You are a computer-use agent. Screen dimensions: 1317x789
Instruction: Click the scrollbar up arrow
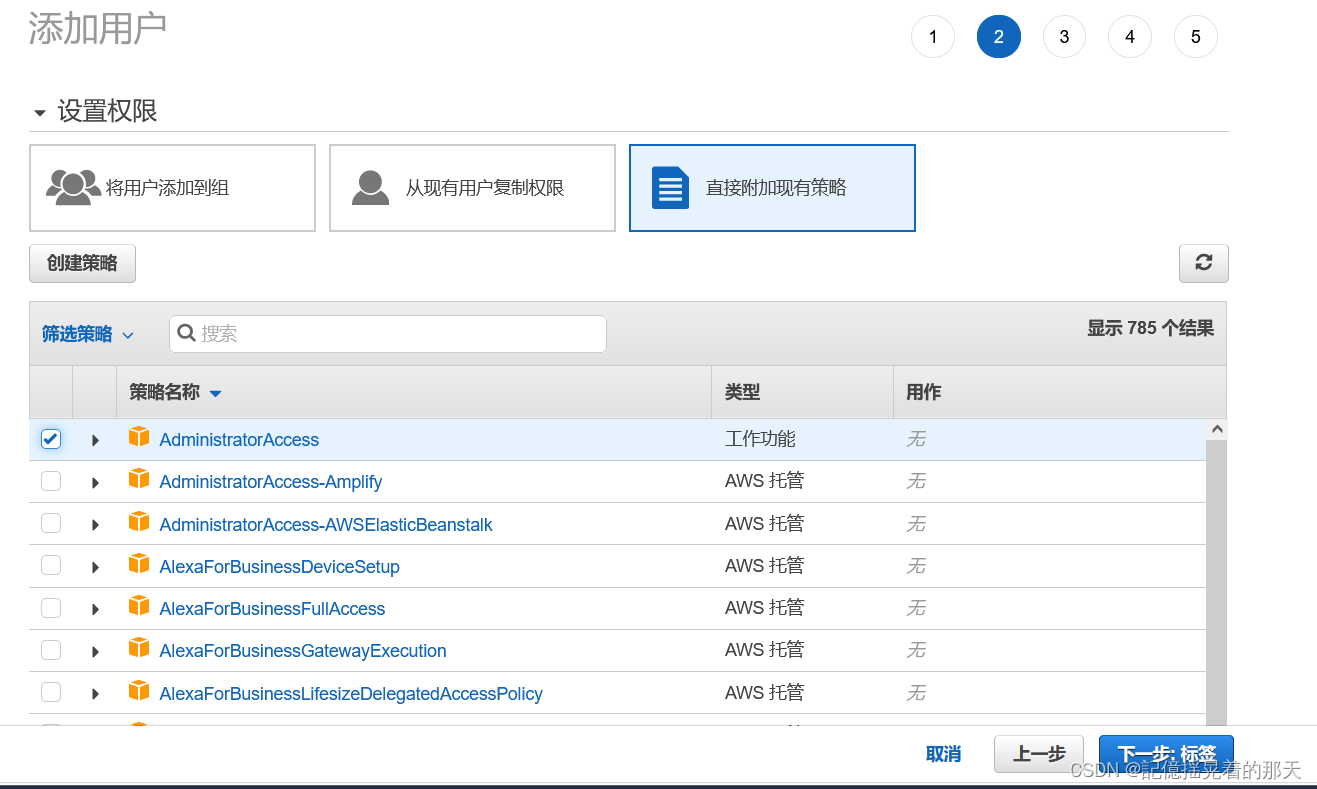pyautogui.click(x=1216, y=429)
